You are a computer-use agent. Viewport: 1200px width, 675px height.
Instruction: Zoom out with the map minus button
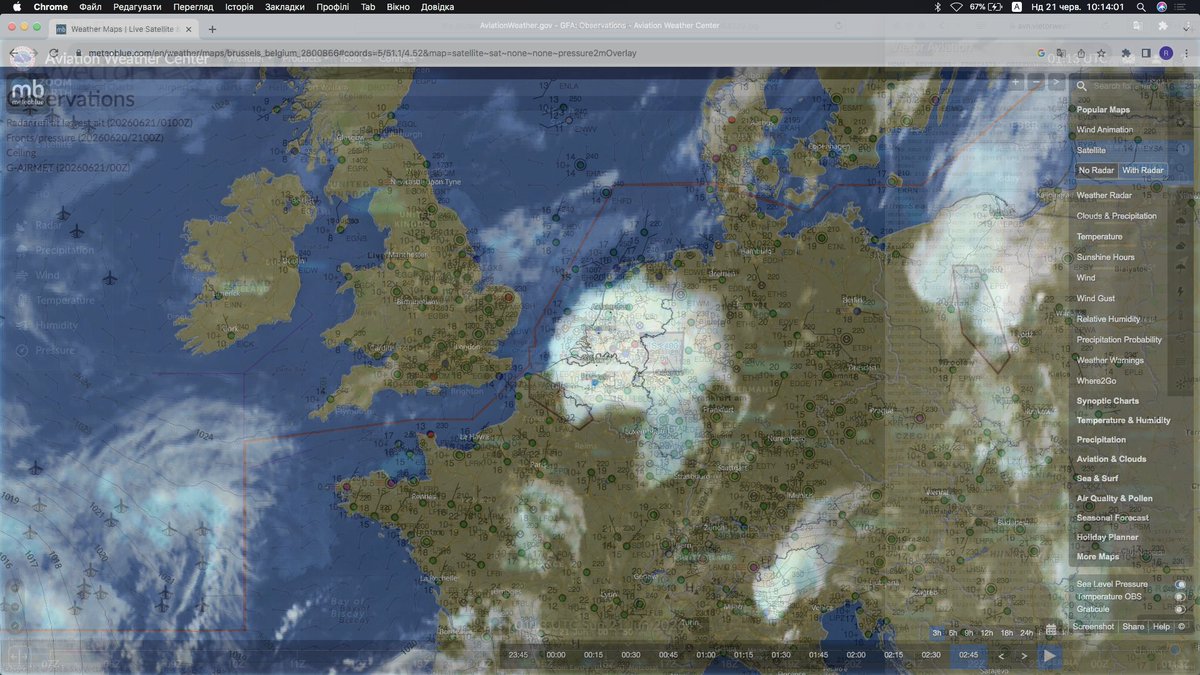[x=1037, y=82]
